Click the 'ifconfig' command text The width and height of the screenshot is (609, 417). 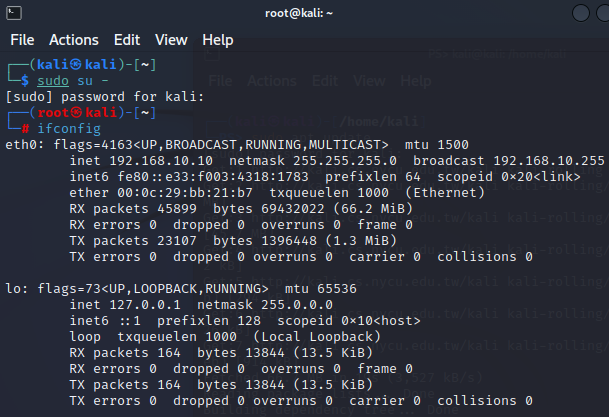point(69,129)
